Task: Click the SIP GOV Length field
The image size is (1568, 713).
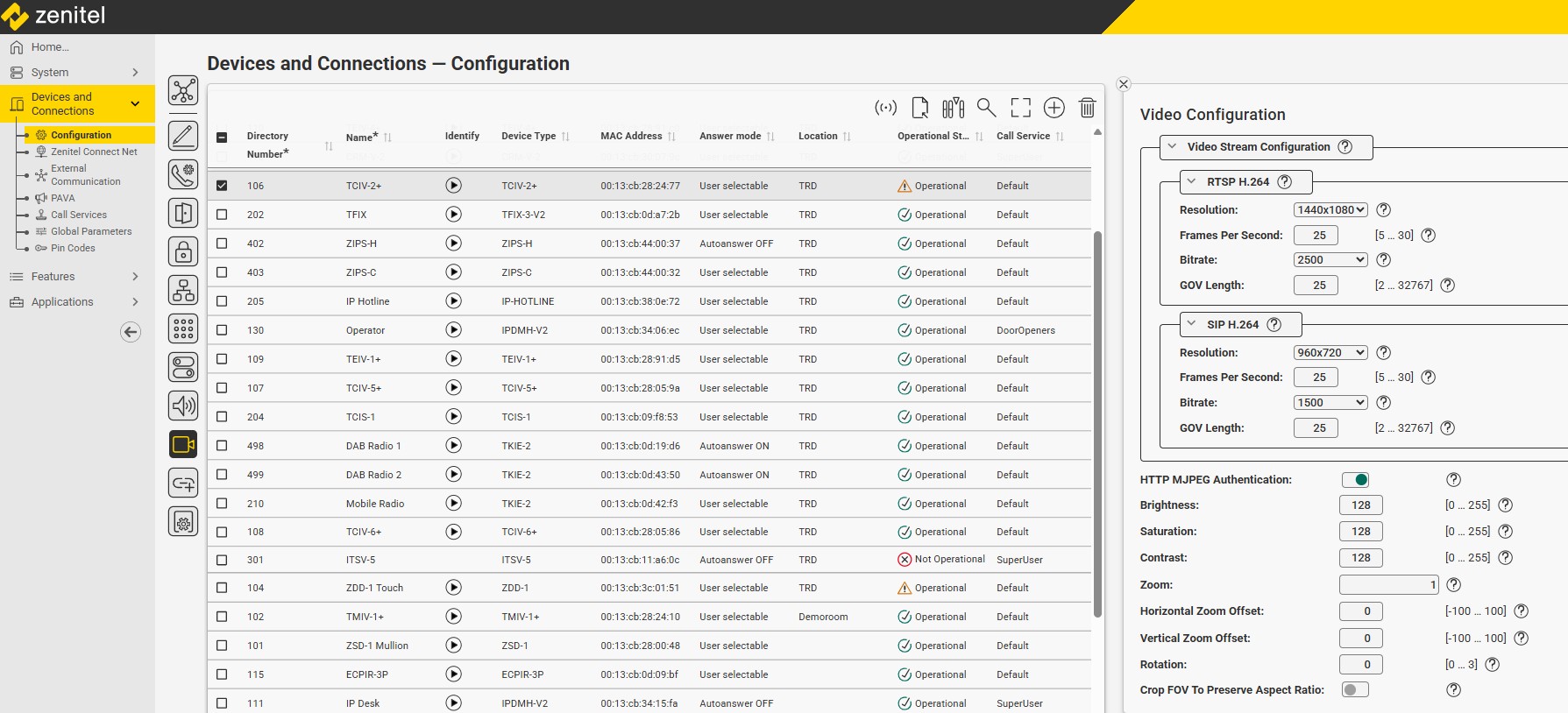Action: pyautogui.click(x=1316, y=428)
